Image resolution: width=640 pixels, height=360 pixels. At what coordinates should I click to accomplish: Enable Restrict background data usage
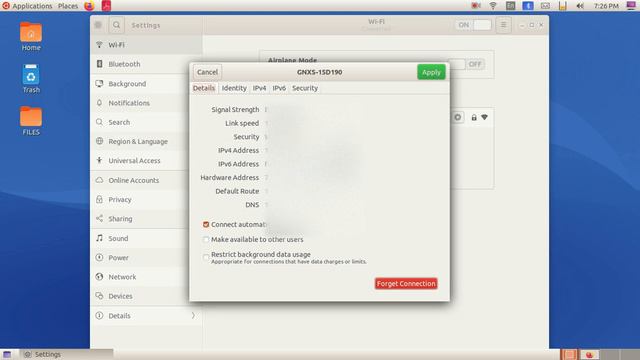click(x=206, y=257)
